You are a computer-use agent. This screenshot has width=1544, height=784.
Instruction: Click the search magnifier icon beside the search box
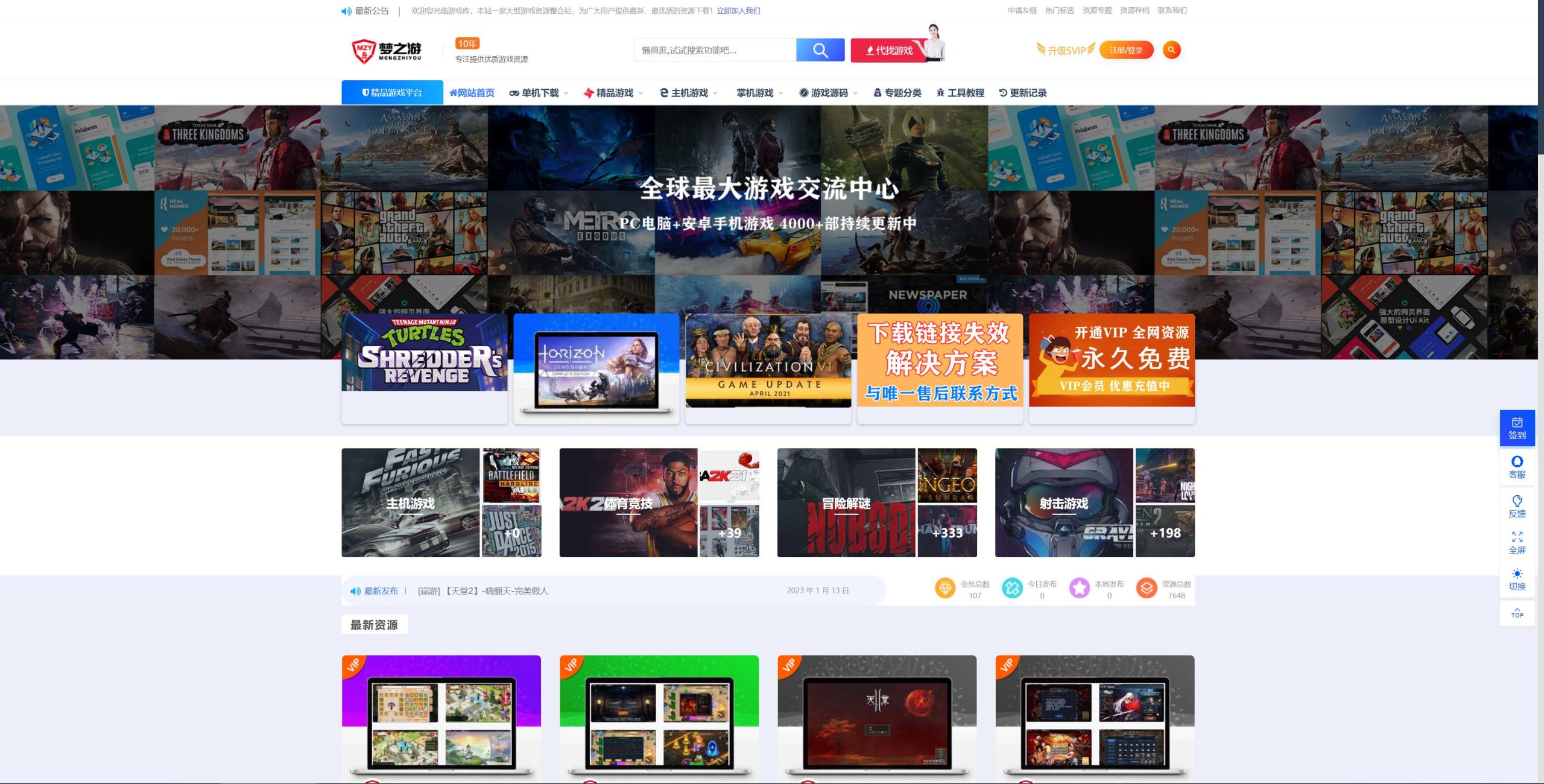(821, 50)
